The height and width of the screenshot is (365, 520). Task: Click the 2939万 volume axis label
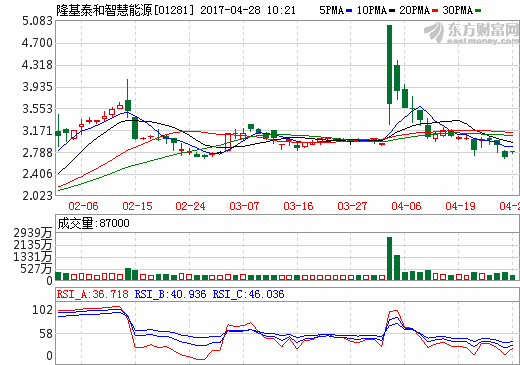[33, 233]
